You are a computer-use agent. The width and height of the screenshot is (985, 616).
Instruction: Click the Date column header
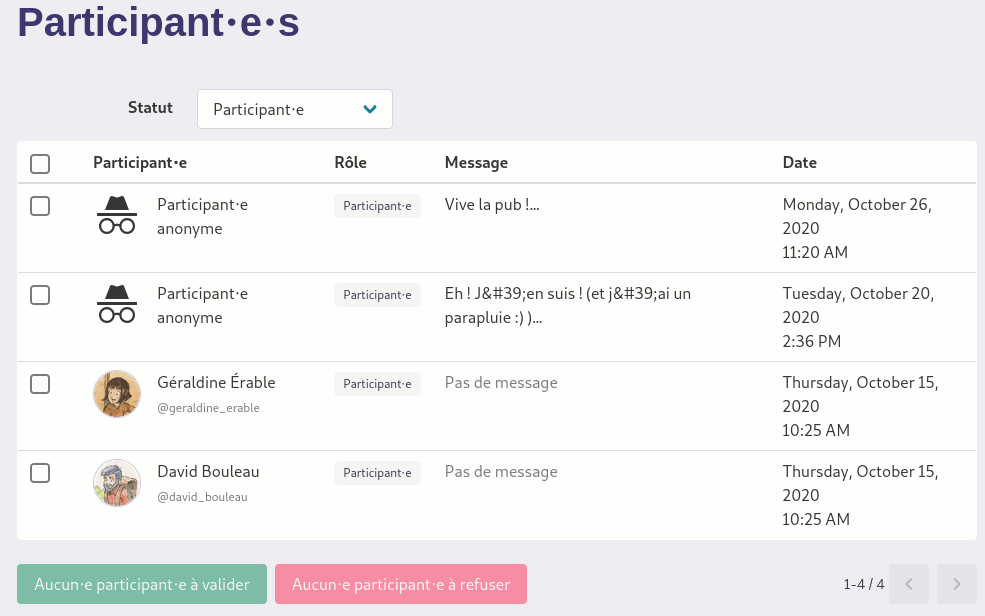(x=799, y=162)
